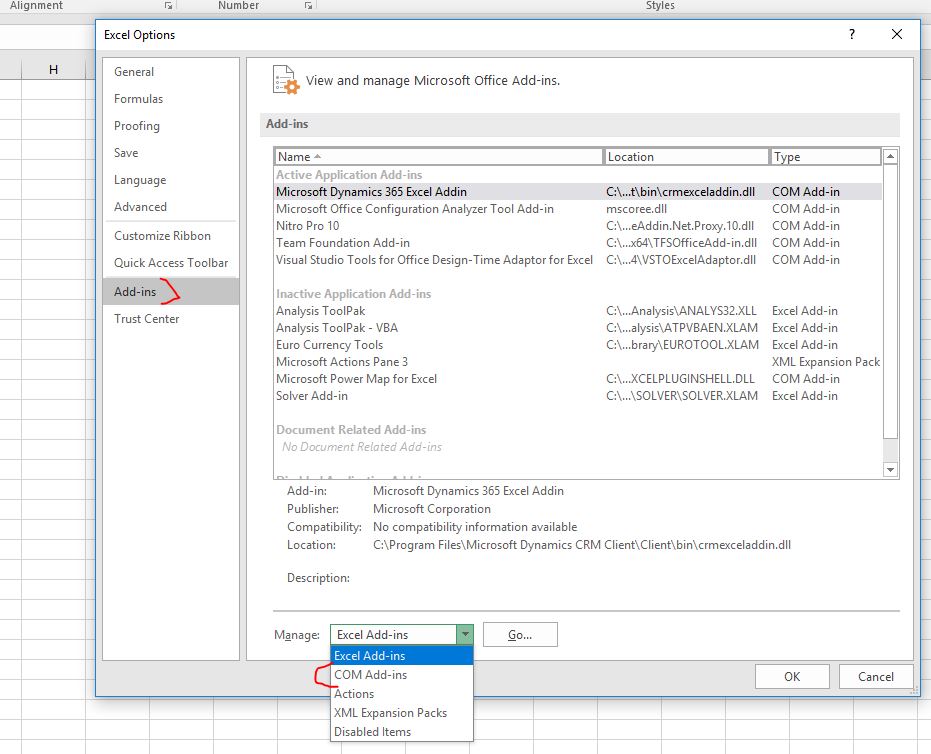Switch to the Formulas category
This screenshot has width=931, height=754.
click(138, 99)
